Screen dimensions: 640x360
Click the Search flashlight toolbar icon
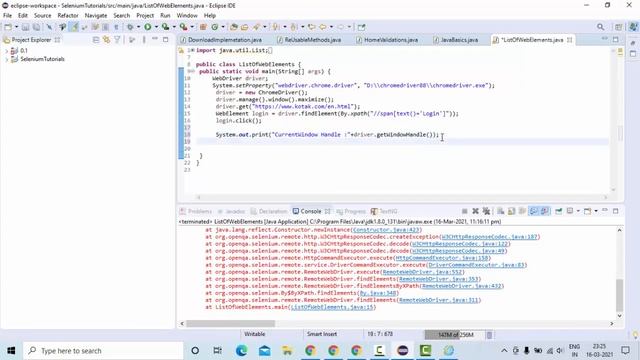click(x=256, y=27)
